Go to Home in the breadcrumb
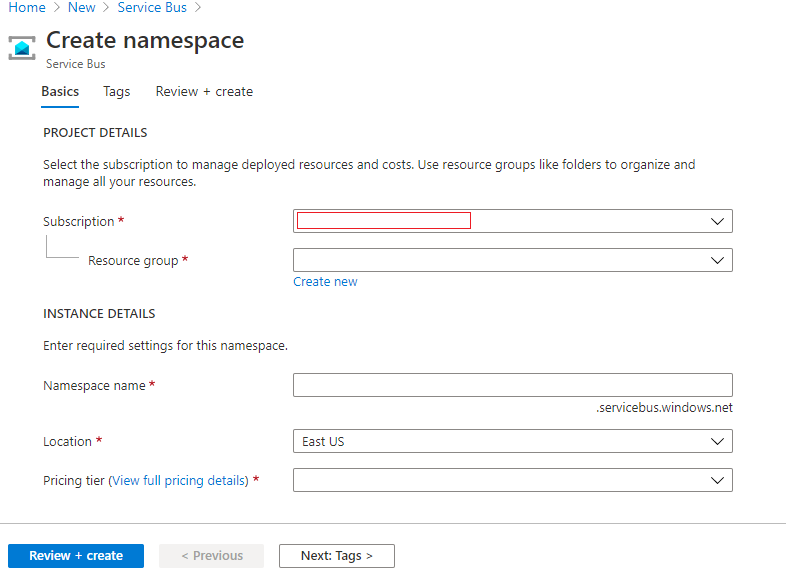 pyautogui.click(x=26, y=8)
